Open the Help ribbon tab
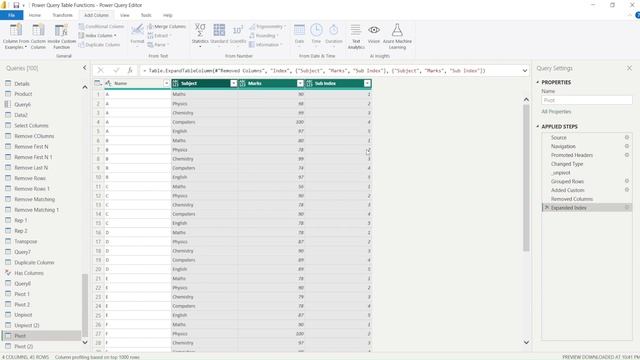Screen dimensions: 640x360 (167, 15)
